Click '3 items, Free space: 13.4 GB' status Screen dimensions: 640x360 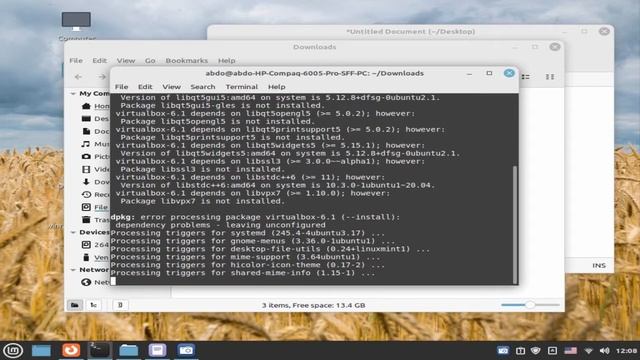tap(313, 305)
